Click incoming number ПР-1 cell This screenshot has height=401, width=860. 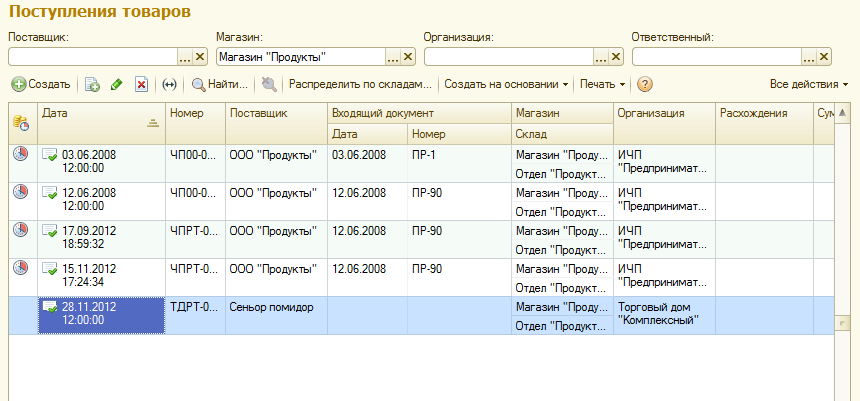click(x=460, y=163)
